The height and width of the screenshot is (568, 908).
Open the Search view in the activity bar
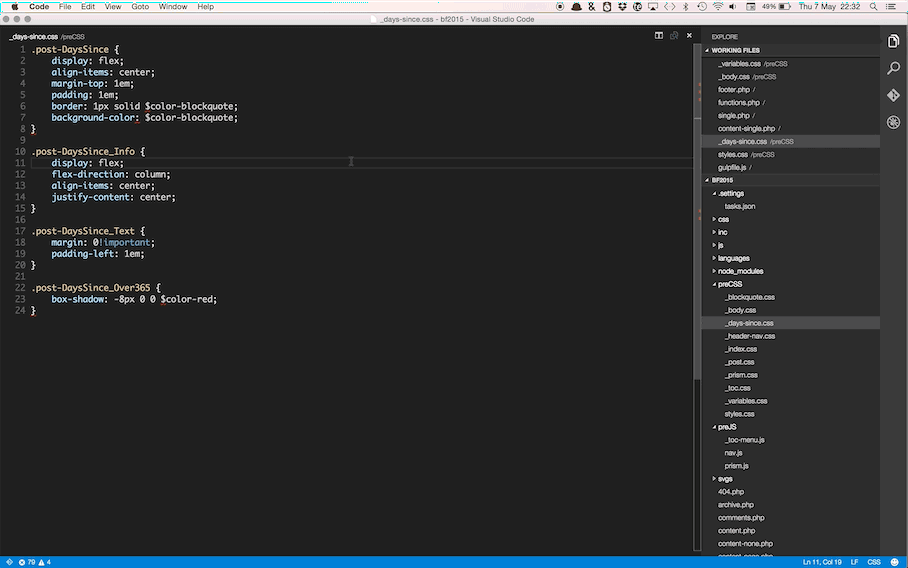tap(893, 68)
